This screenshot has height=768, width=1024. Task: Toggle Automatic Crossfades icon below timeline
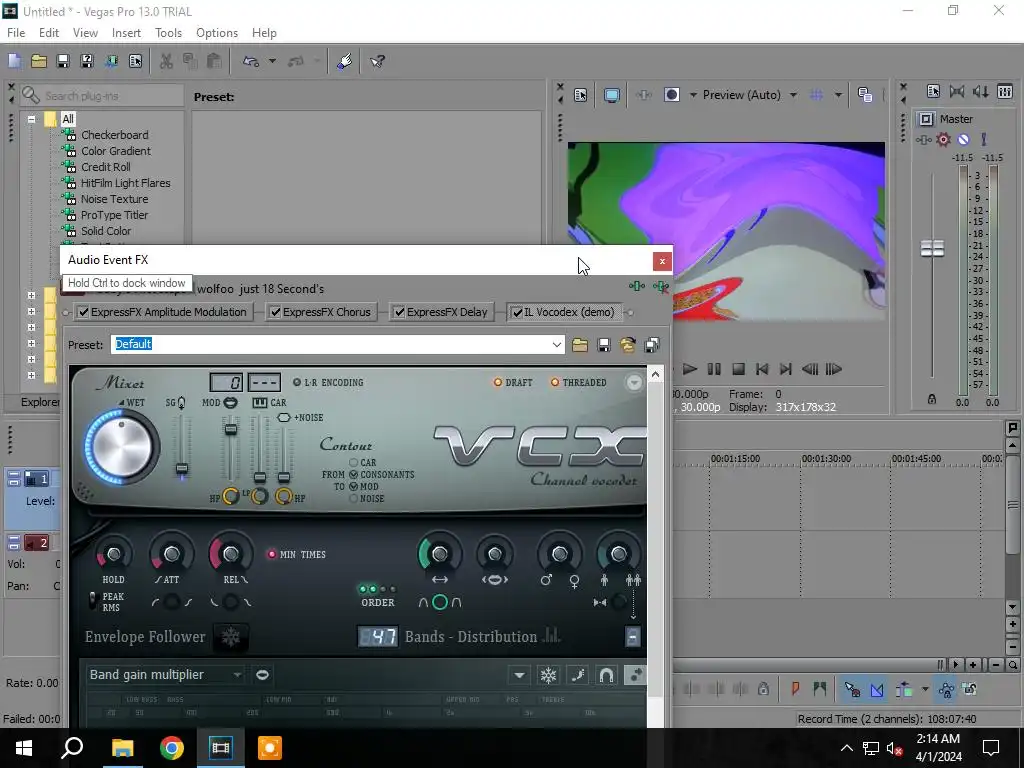[x=877, y=689]
